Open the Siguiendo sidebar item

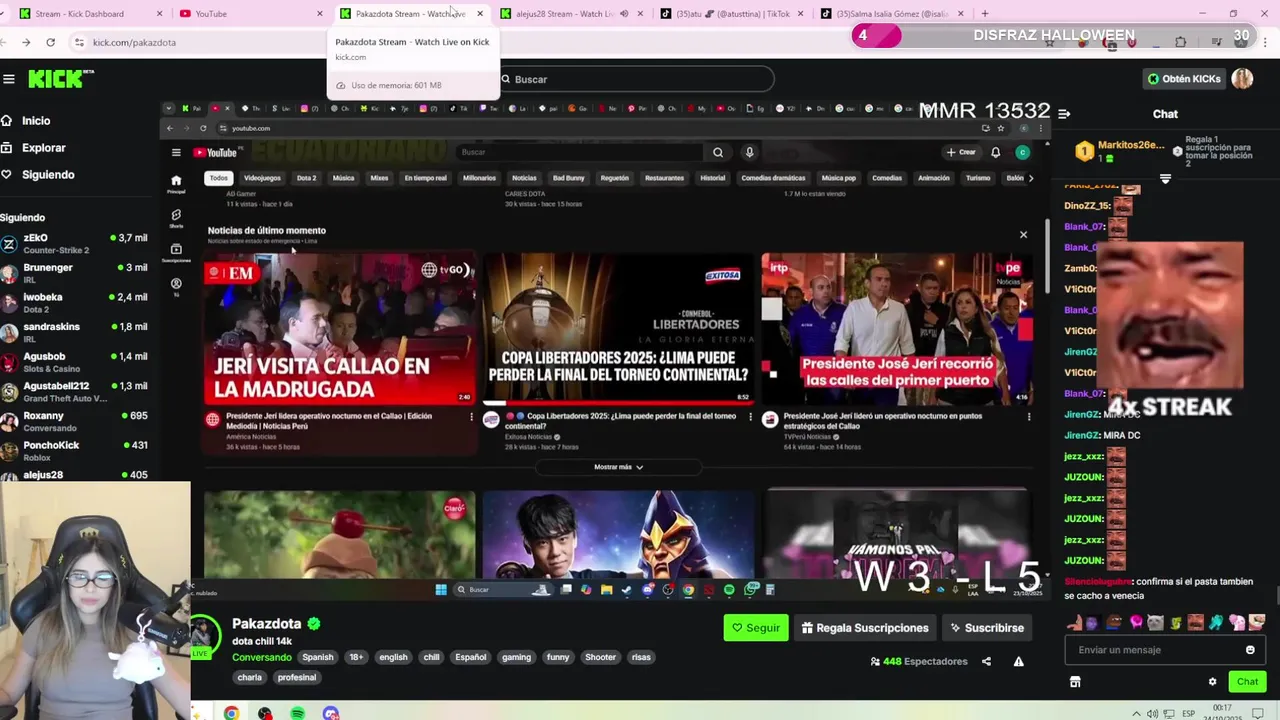pyautogui.click(x=48, y=174)
